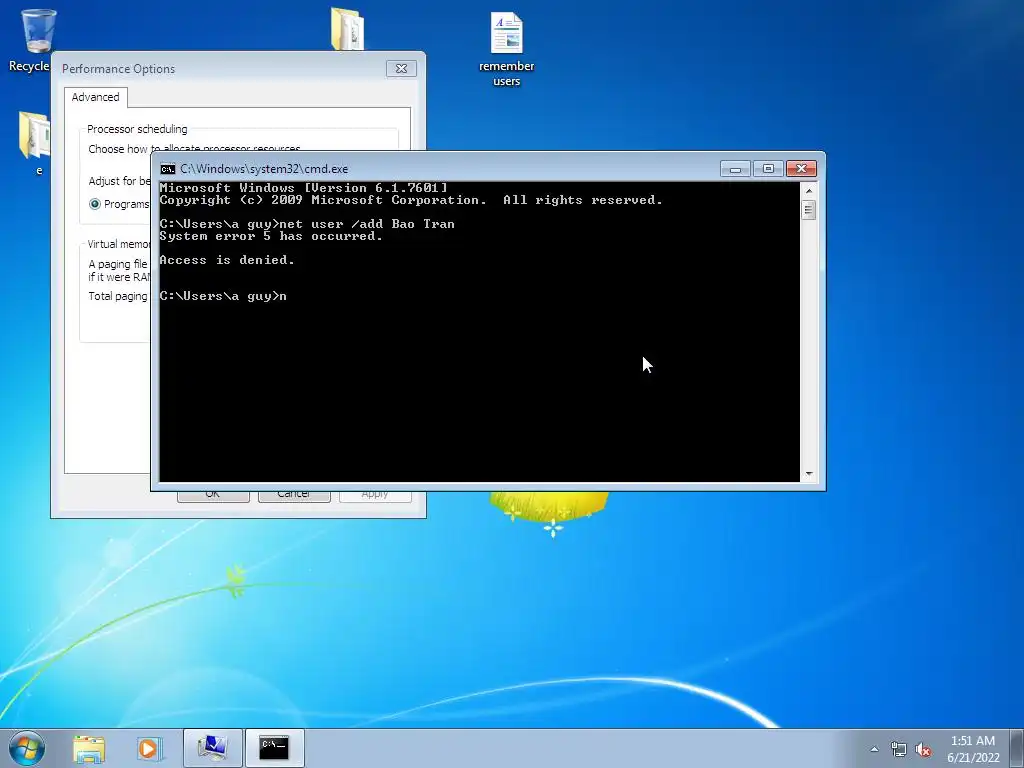The height and width of the screenshot is (768, 1024).
Task: Click the 'Performance Options' dialog title
Action: pyautogui.click(x=118, y=69)
